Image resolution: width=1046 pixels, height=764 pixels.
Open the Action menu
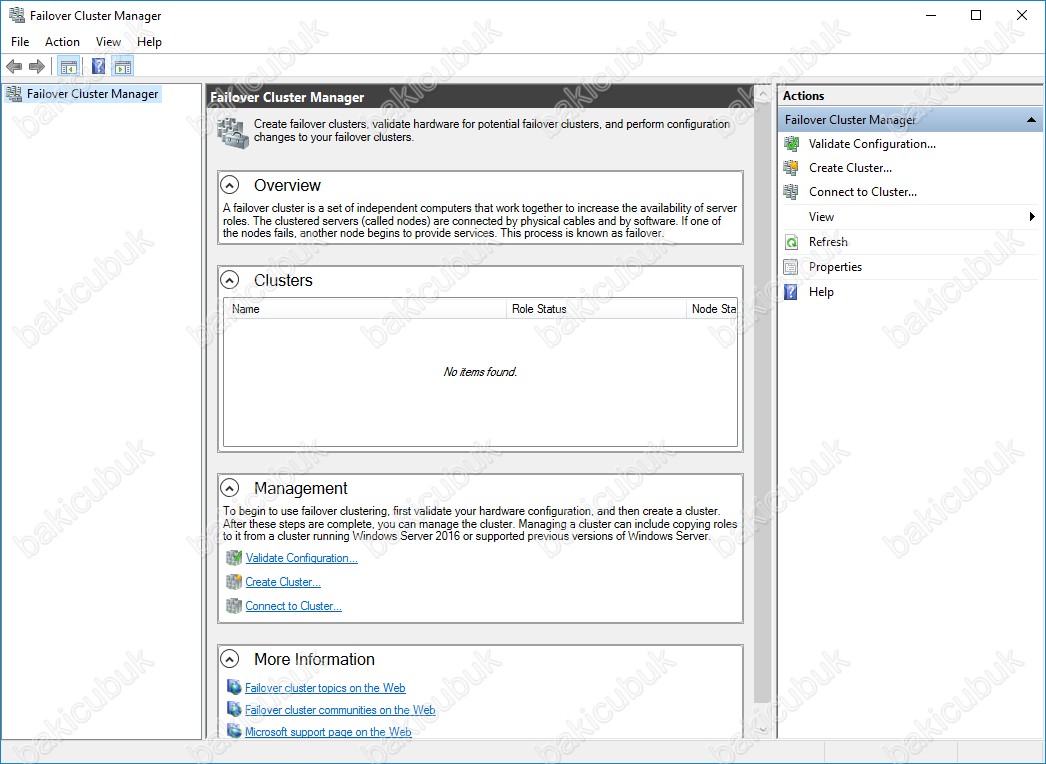coord(62,42)
